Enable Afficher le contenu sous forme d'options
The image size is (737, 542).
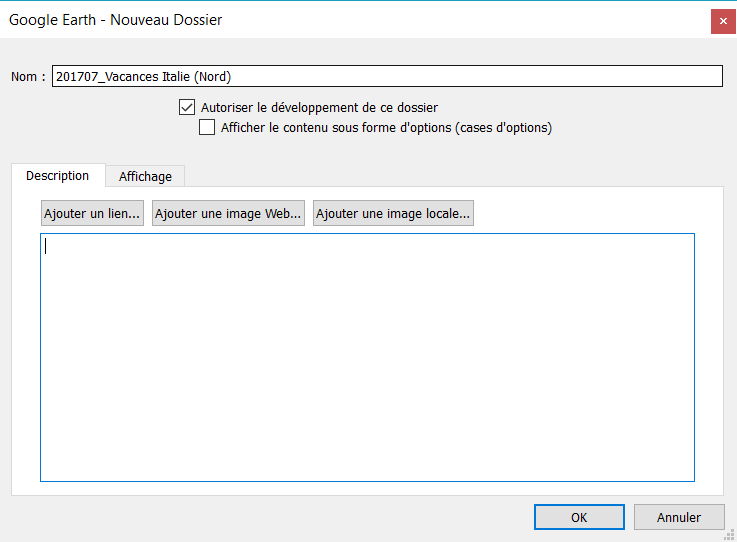point(207,127)
